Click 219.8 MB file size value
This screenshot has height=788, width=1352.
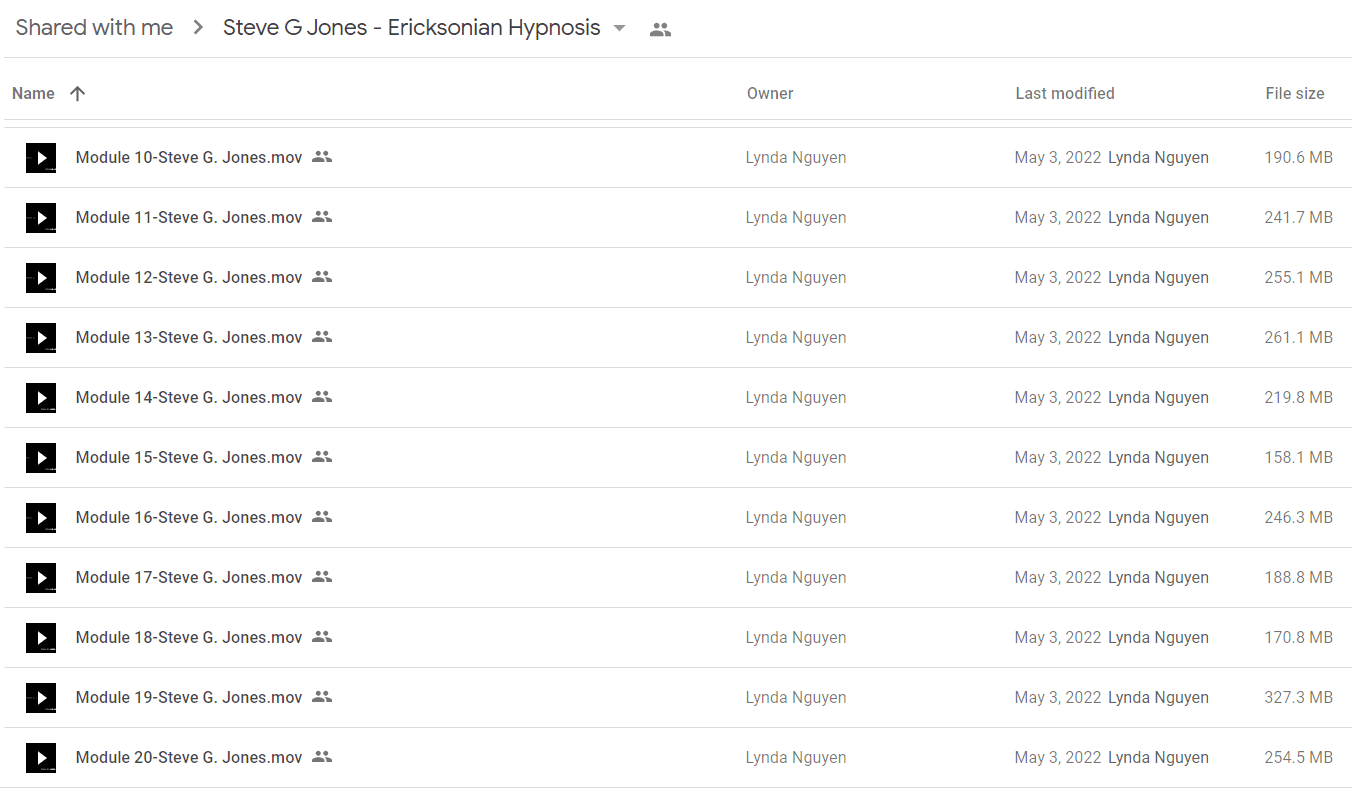pos(1298,397)
